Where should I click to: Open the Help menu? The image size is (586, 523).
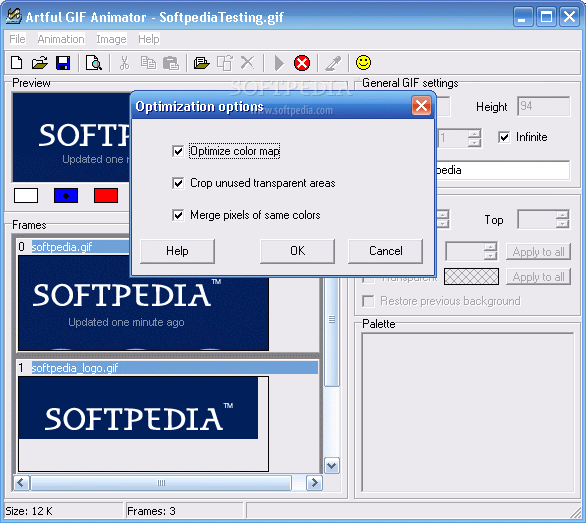click(x=149, y=39)
